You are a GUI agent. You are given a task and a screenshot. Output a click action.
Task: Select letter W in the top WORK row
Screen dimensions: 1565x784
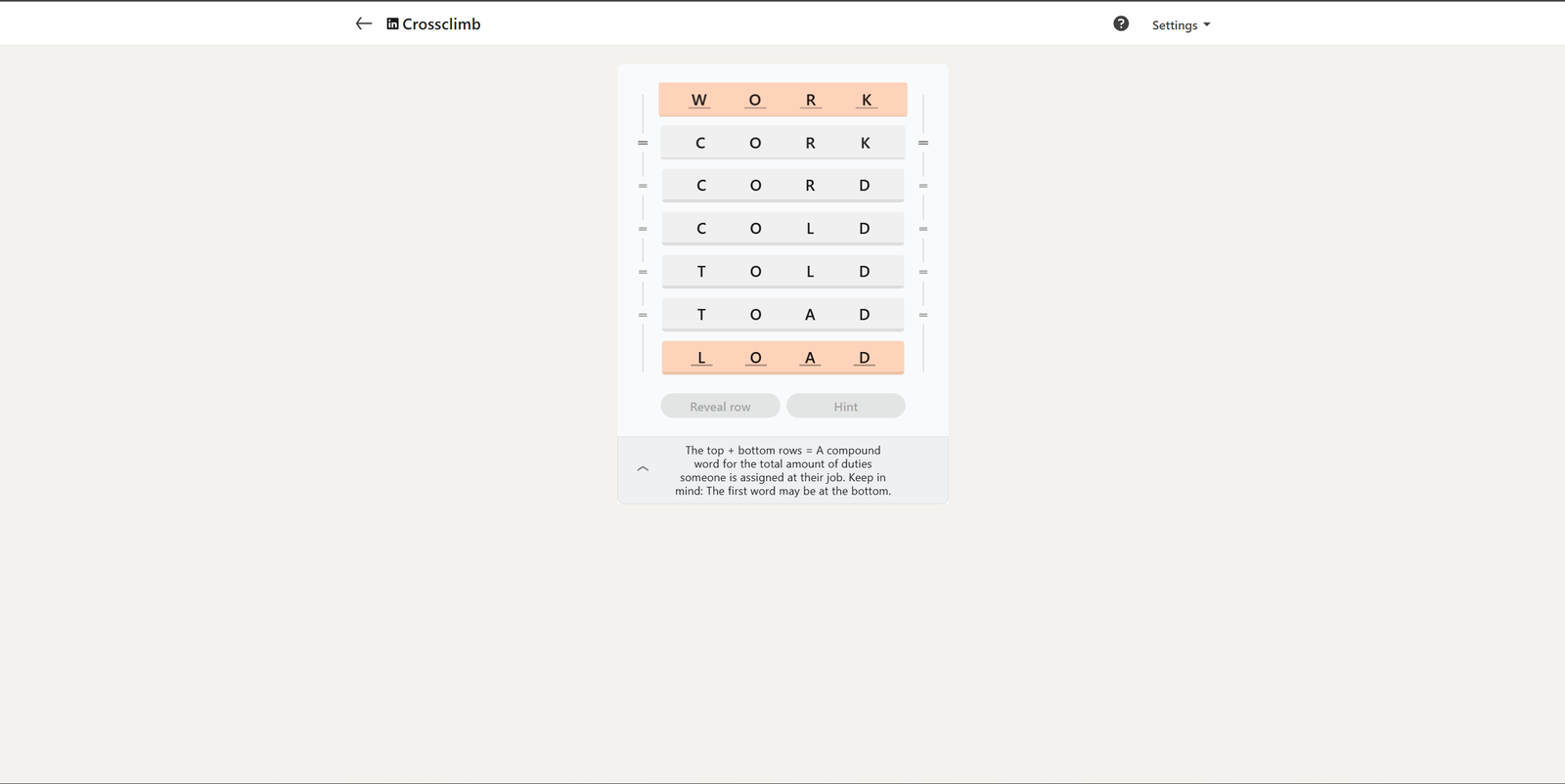[x=699, y=100]
